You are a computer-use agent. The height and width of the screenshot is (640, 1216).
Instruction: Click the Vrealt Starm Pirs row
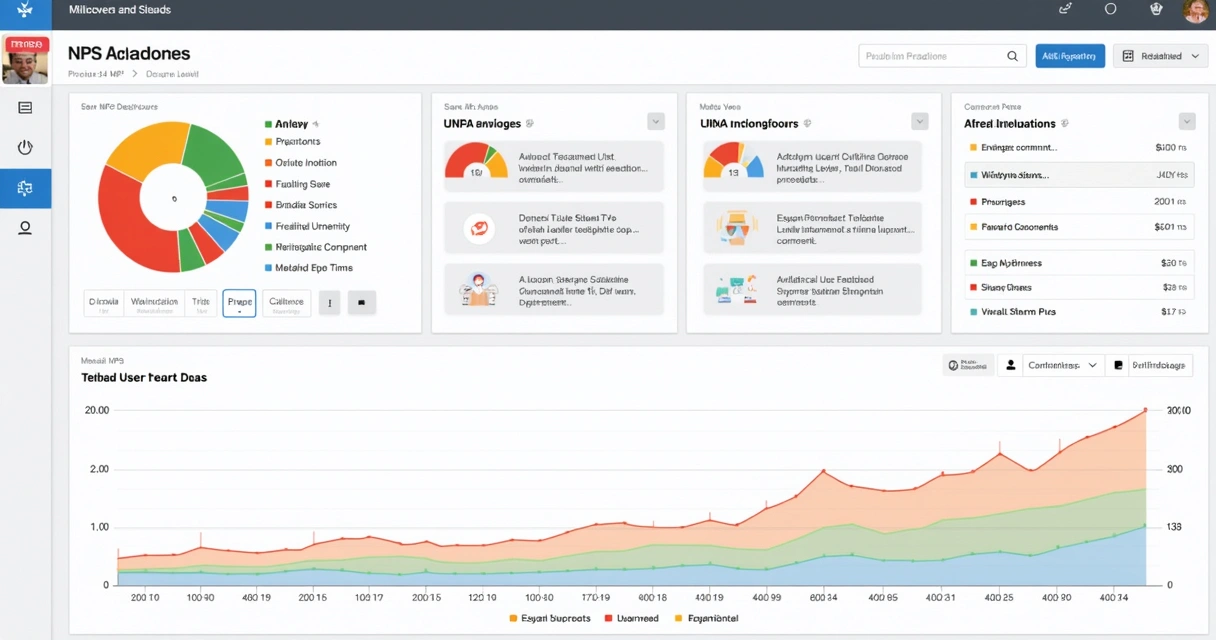pos(1079,312)
